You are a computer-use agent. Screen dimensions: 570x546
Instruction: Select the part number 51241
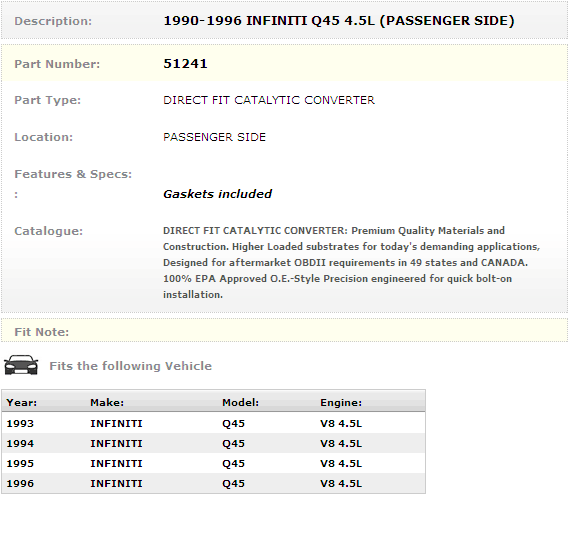click(x=185, y=64)
